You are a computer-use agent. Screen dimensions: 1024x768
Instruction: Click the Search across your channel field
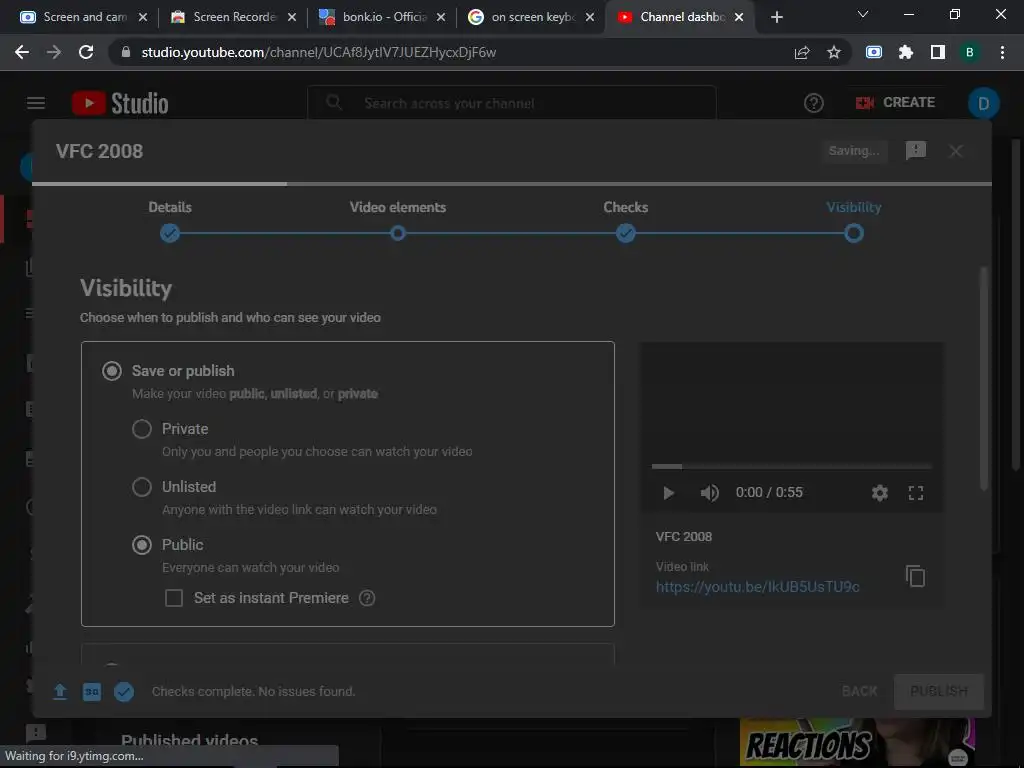[512, 103]
